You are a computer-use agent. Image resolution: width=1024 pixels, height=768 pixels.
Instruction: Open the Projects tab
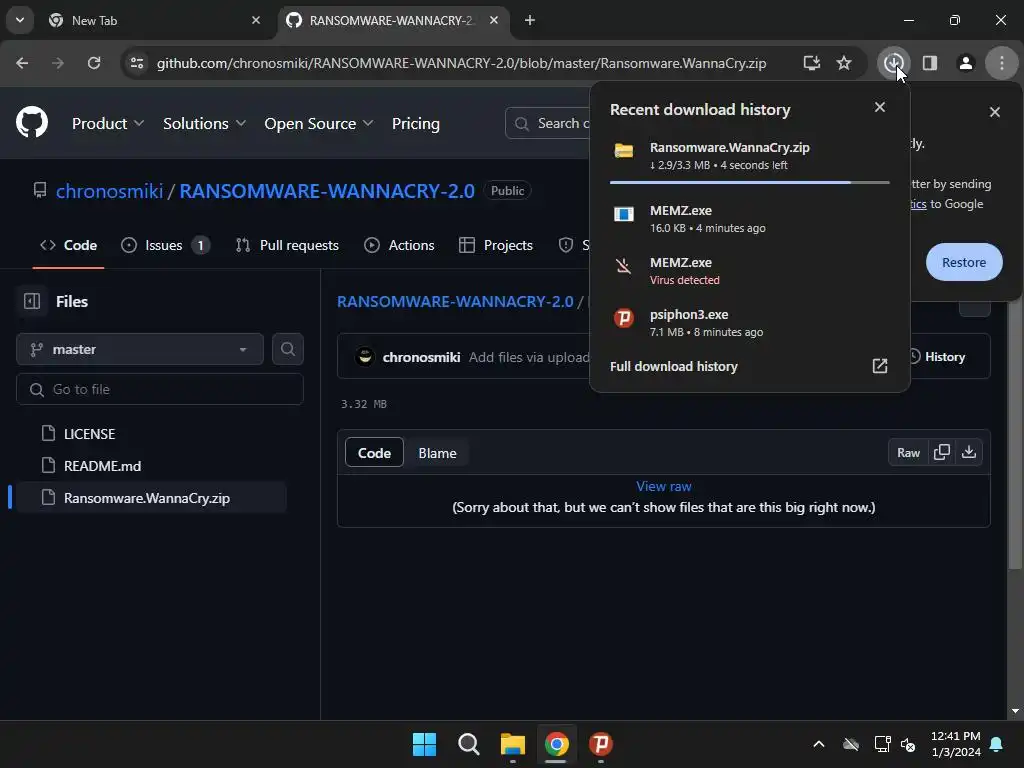pyautogui.click(x=496, y=245)
